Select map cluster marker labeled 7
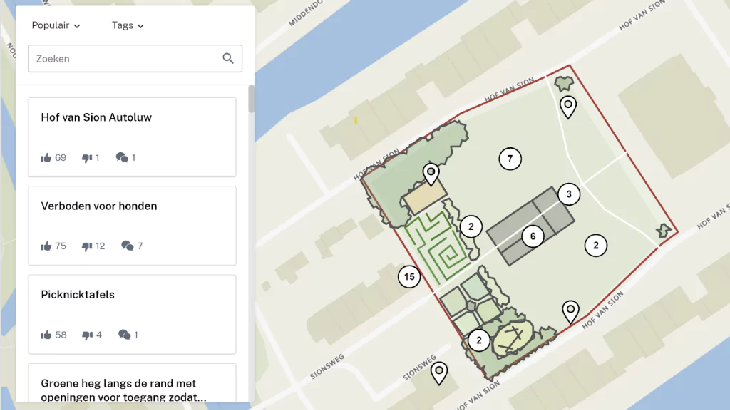The image size is (730, 410). click(x=510, y=159)
